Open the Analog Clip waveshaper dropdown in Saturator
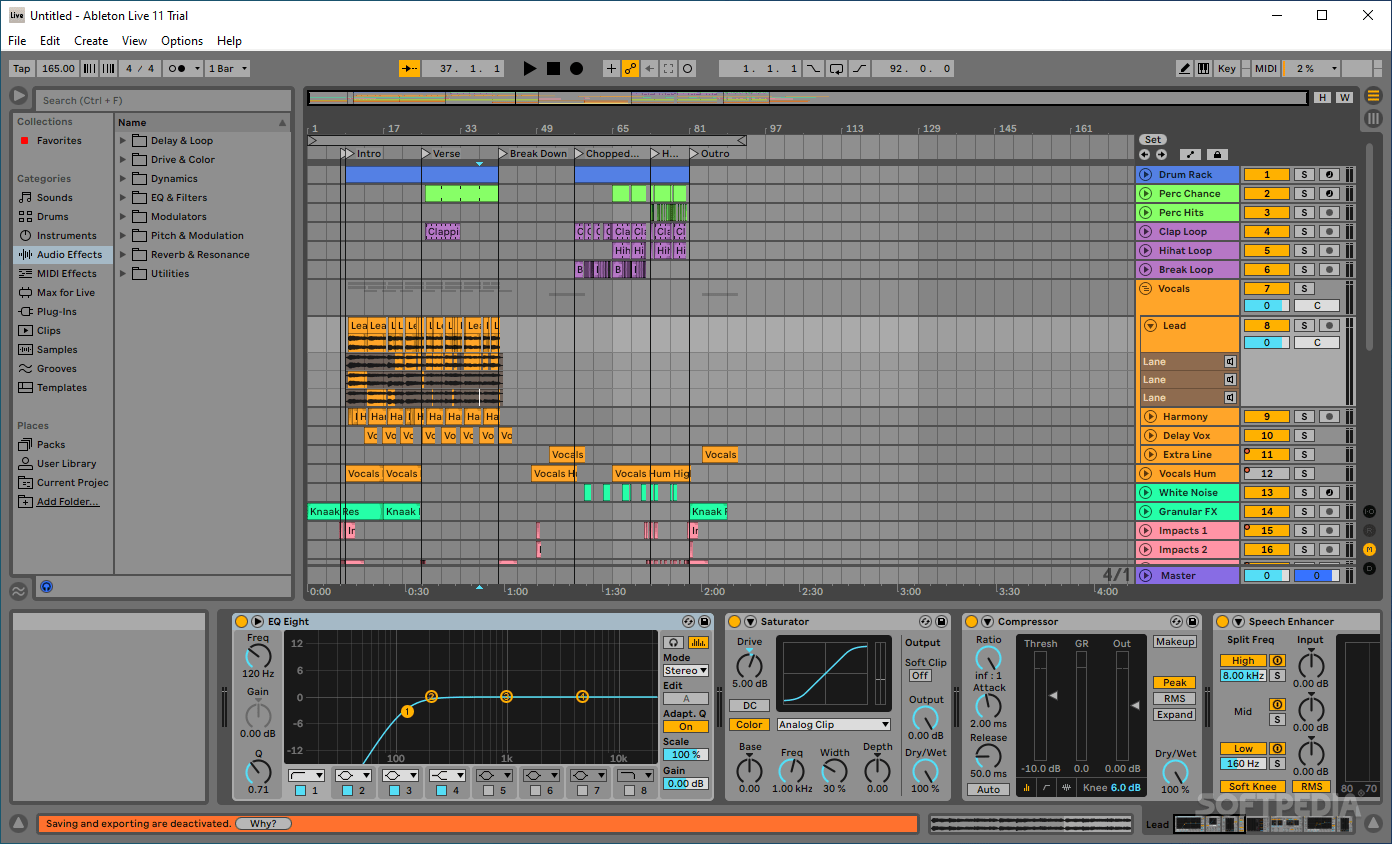Viewport: 1392px width, 844px height. point(833,724)
